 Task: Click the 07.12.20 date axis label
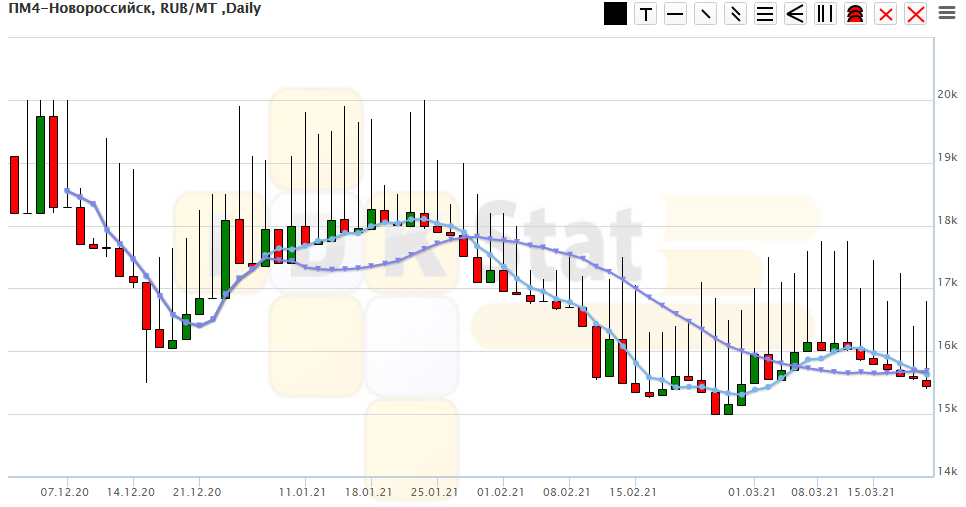[65, 492]
